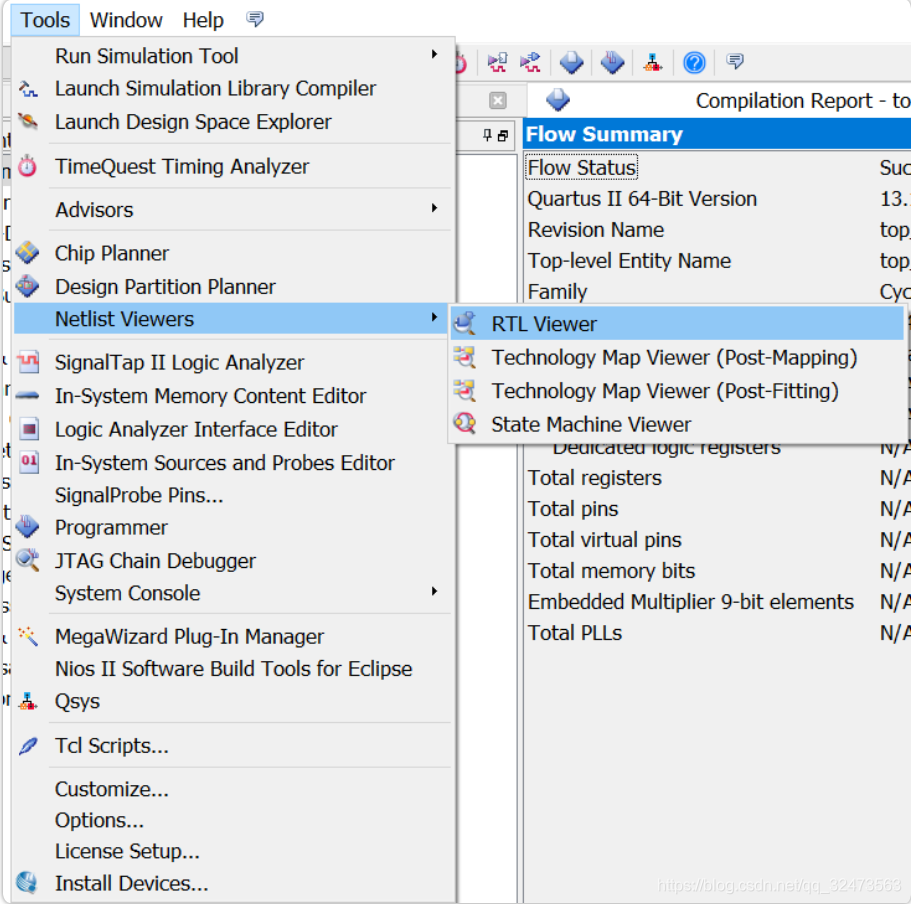Click the Qsys icon in menu
The image size is (911, 904).
click(28, 701)
